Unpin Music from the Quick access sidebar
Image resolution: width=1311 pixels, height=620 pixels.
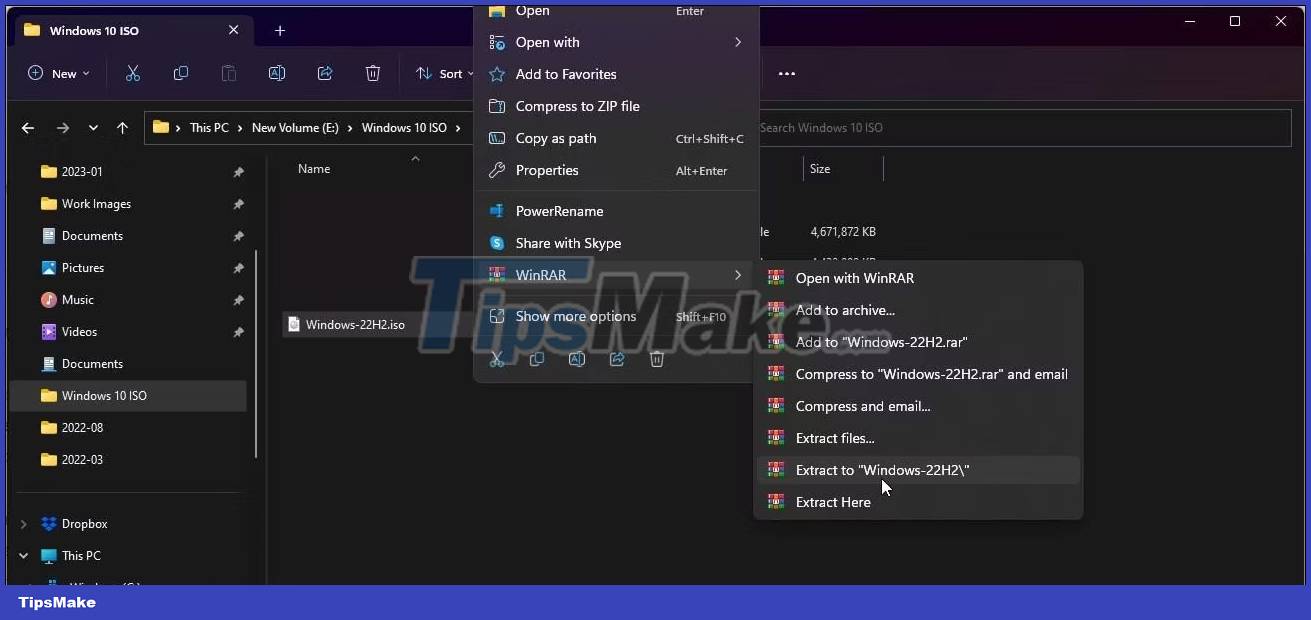click(238, 300)
